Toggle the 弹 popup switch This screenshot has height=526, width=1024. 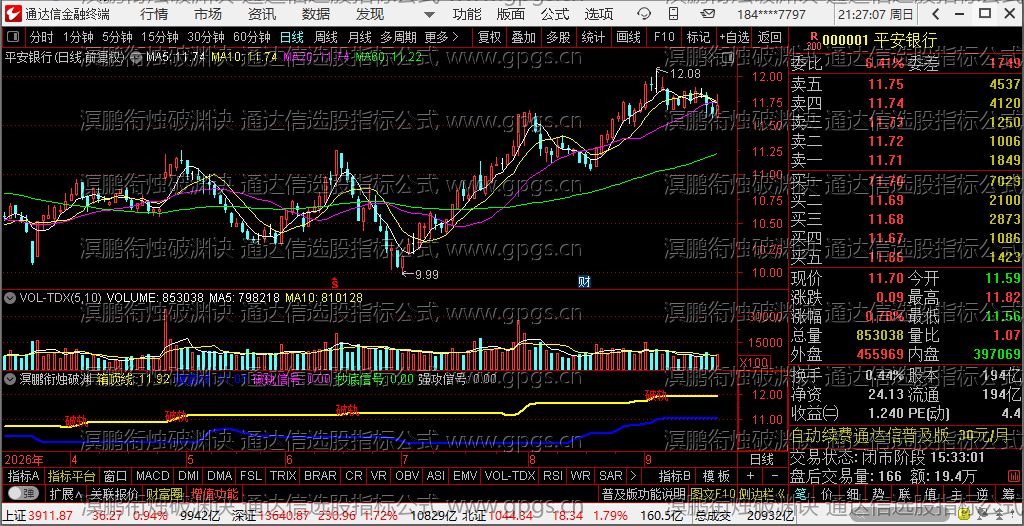[x=24, y=493]
